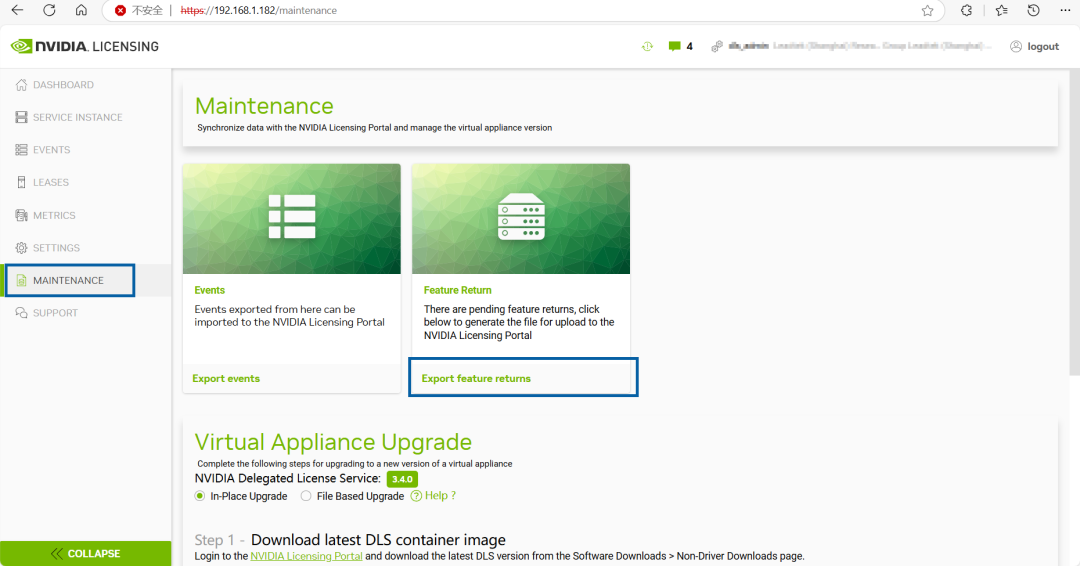This screenshot has width=1080, height=566.
Task: Click the user link icon in header
Action: point(716,46)
